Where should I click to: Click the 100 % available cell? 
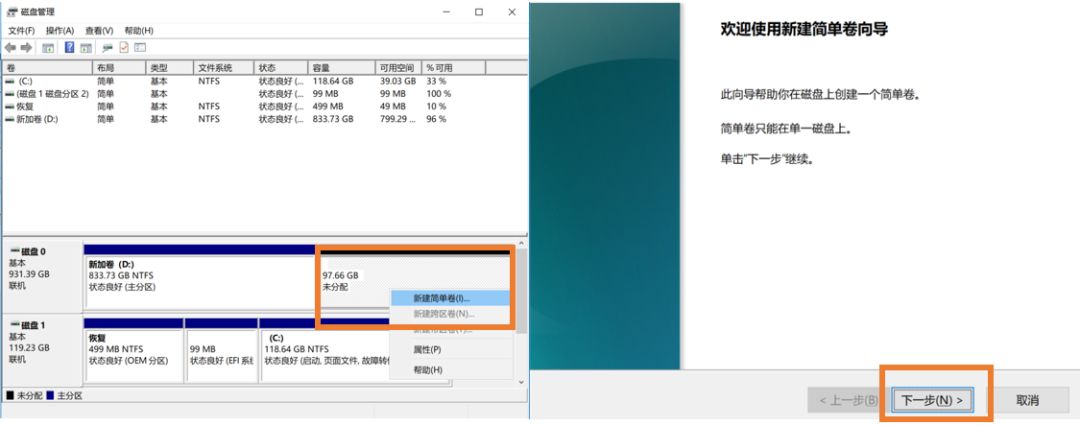[439, 94]
